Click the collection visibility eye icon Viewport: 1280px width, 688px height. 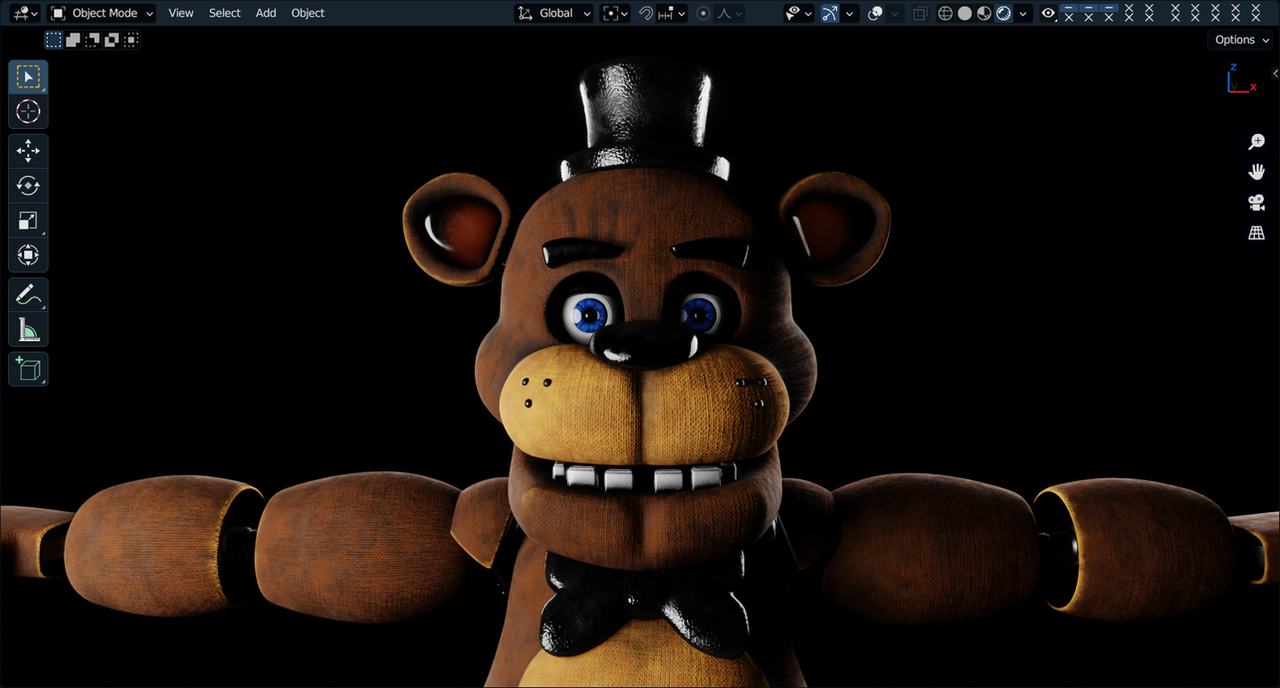click(1048, 13)
